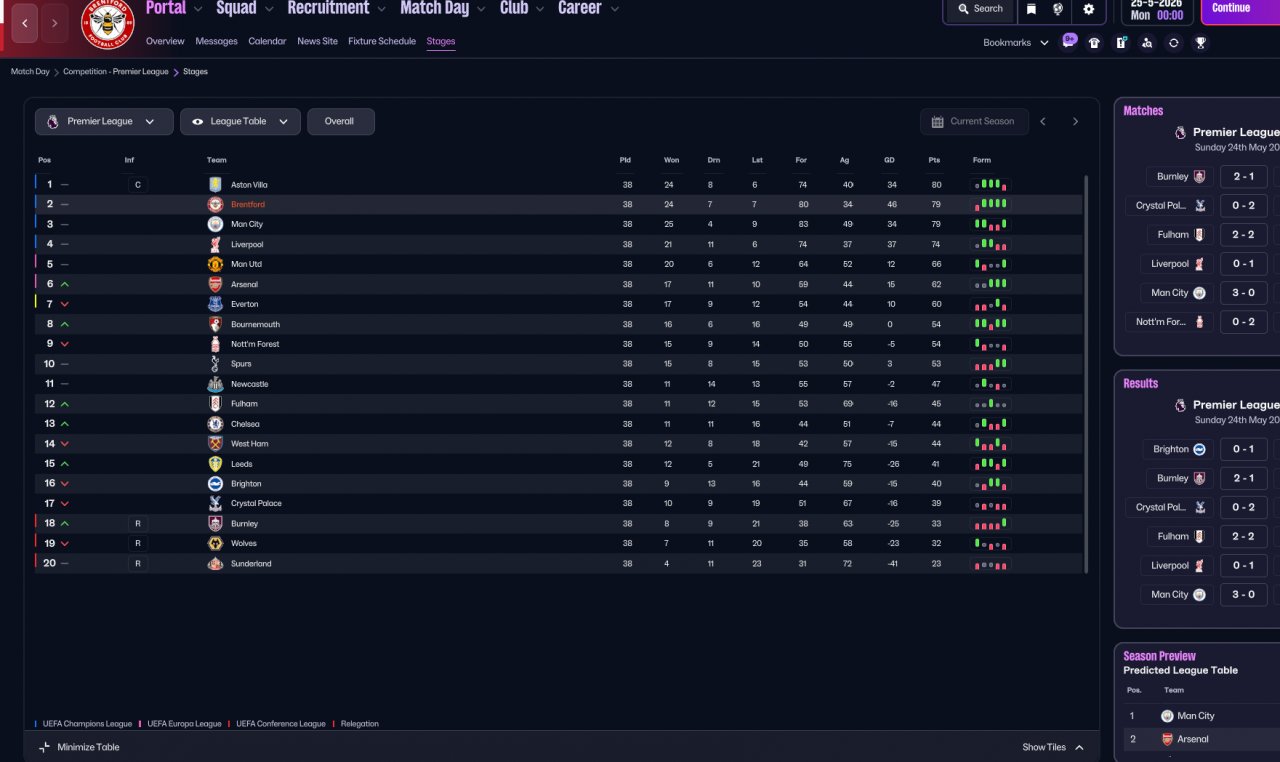
Task: Go to the previous season arrow
Action: 1043,121
